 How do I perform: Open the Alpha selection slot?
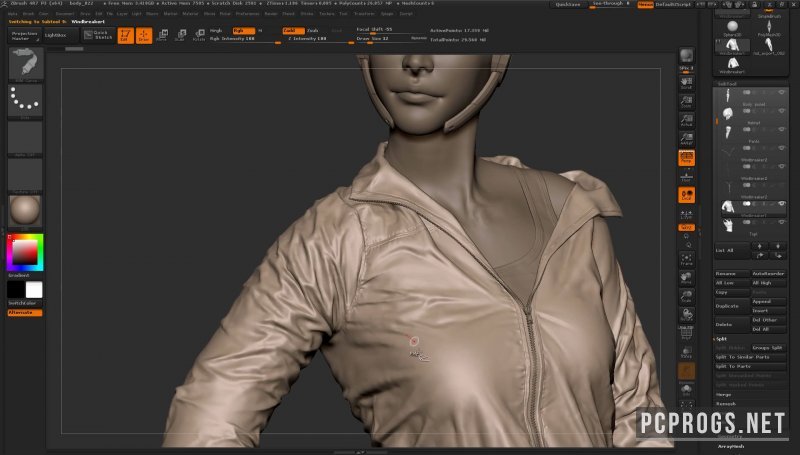26,138
